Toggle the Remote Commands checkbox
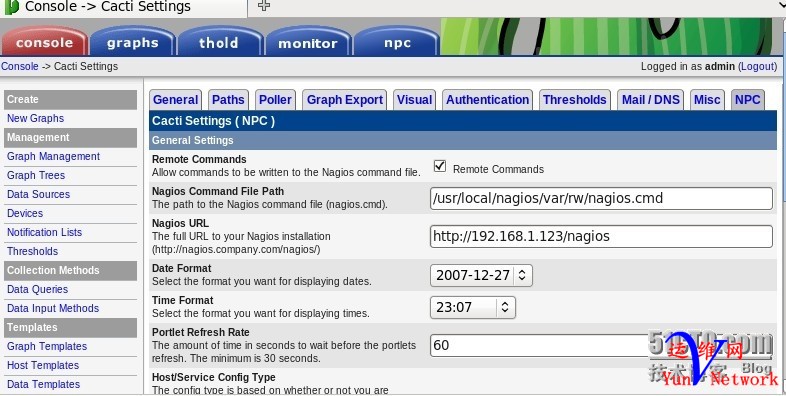 (x=440, y=166)
